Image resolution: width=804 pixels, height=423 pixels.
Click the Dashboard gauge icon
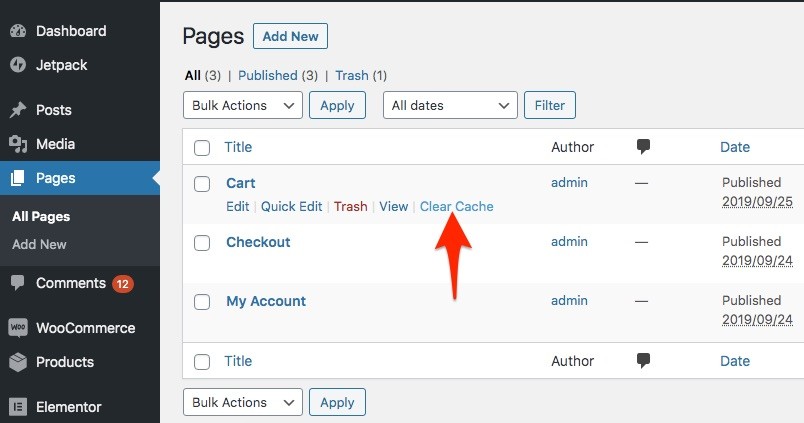pyautogui.click(x=17, y=31)
